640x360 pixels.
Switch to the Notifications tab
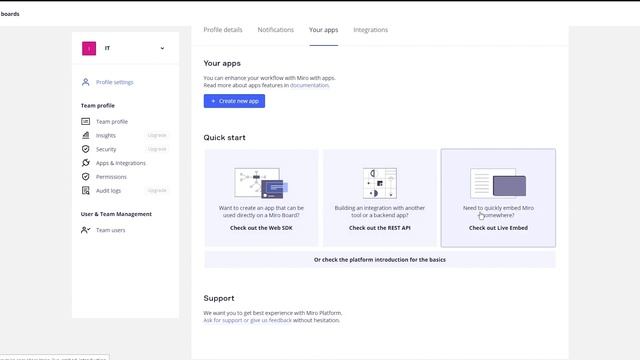point(276,30)
